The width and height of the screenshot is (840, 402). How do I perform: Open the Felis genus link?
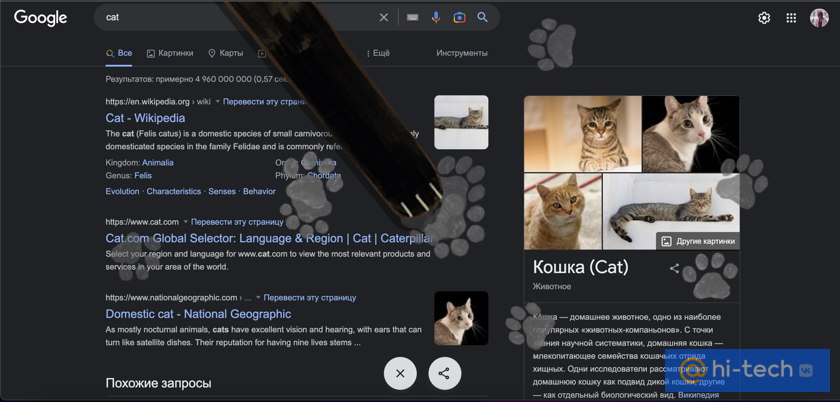click(143, 175)
